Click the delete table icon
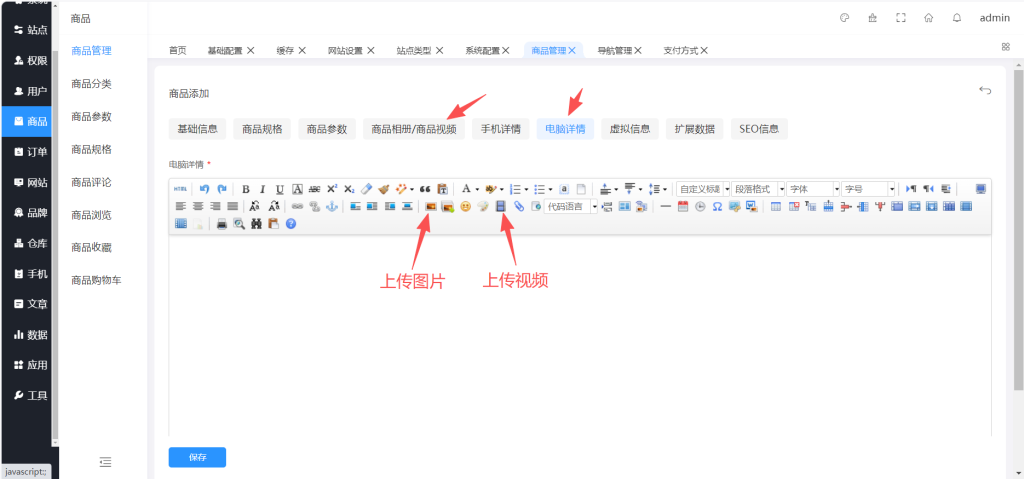 click(x=794, y=206)
